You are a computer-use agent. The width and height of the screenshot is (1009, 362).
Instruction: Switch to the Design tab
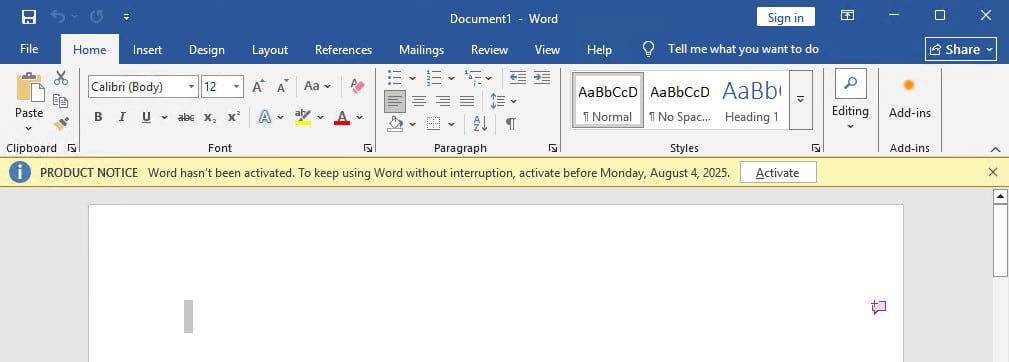click(207, 50)
